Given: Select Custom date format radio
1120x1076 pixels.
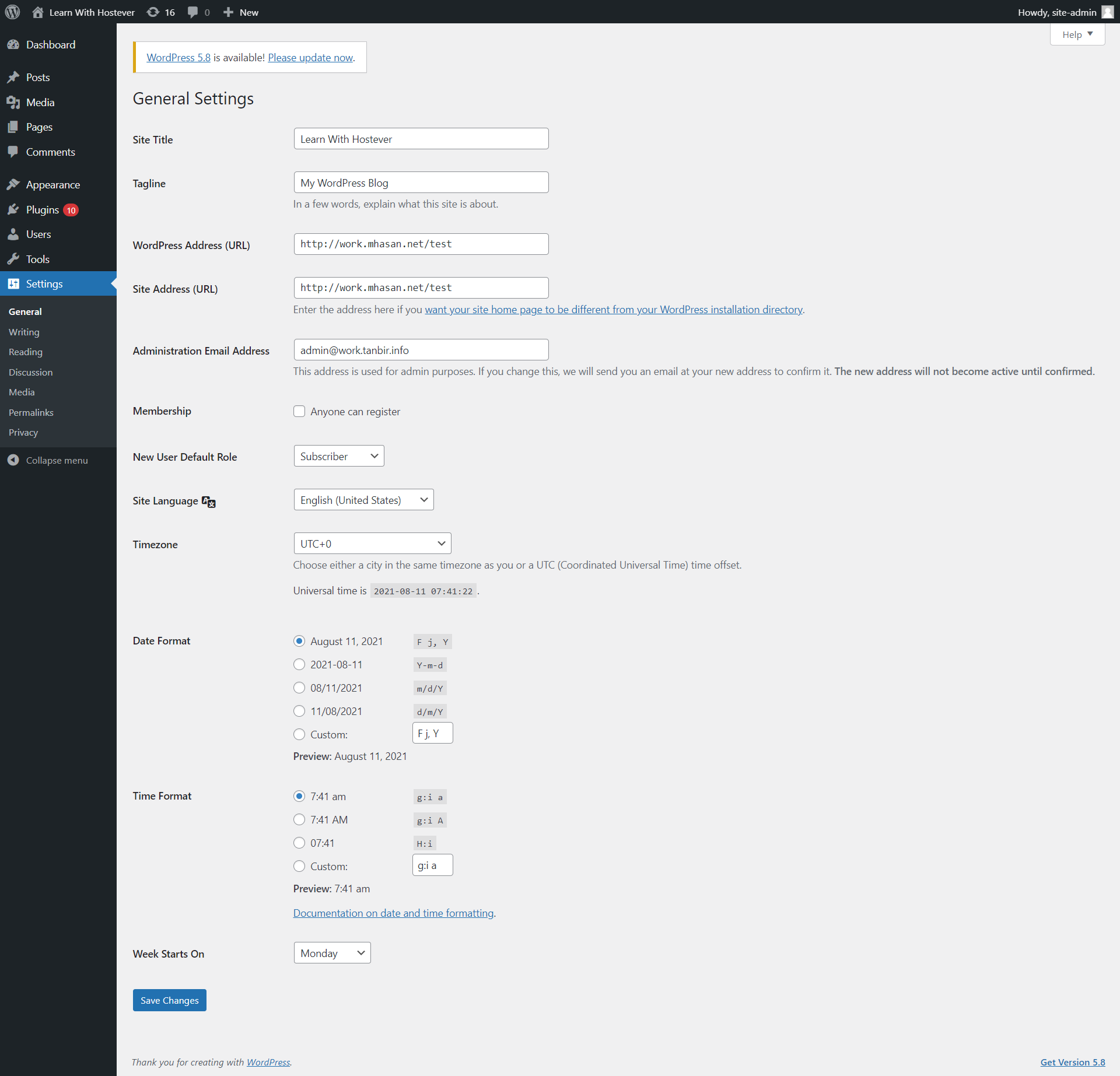Looking at the screenshot, I should click(x=299, y=734).
